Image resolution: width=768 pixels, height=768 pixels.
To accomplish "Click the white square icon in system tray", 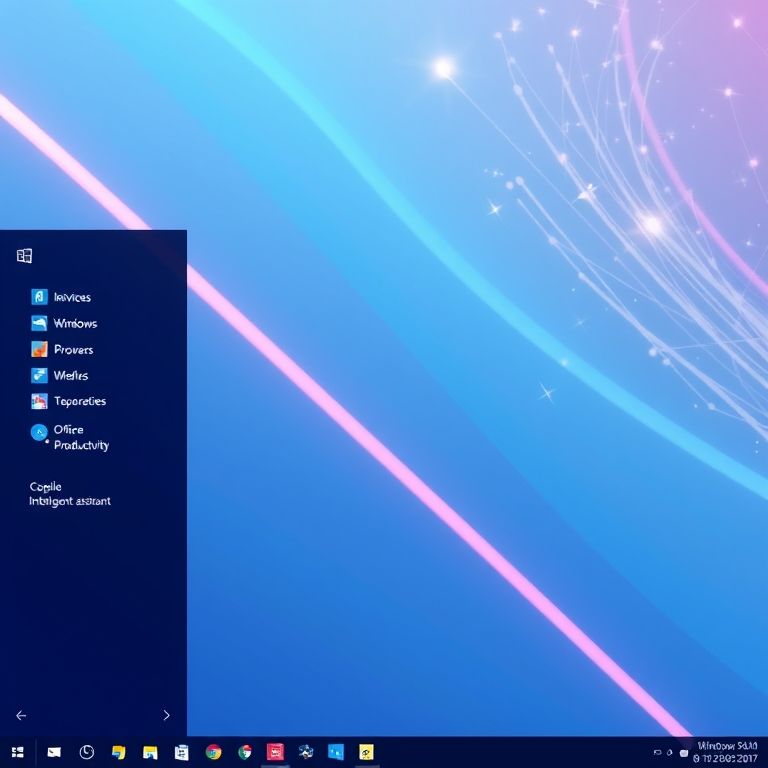I will point(684,752).
